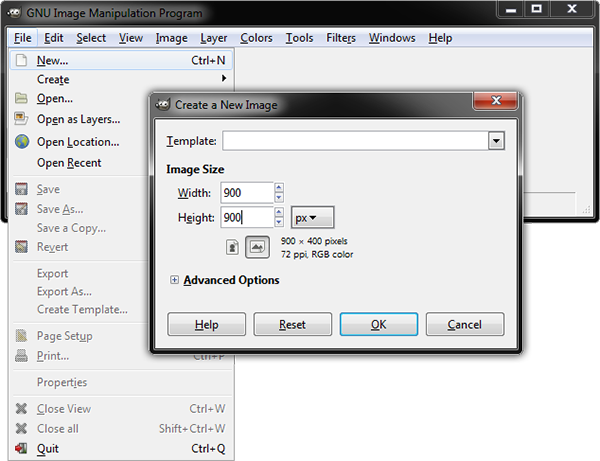This screenshot has height=461, width=600.
Task: Click into the Width input field
Action: (245, 192)
